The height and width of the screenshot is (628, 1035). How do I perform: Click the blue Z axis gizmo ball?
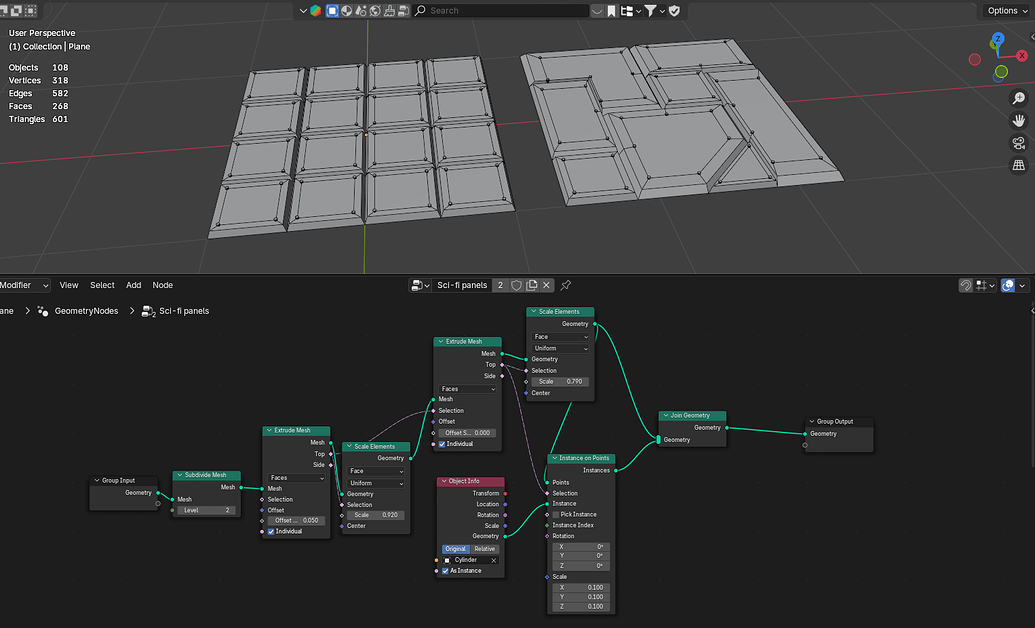click(998, 38)
